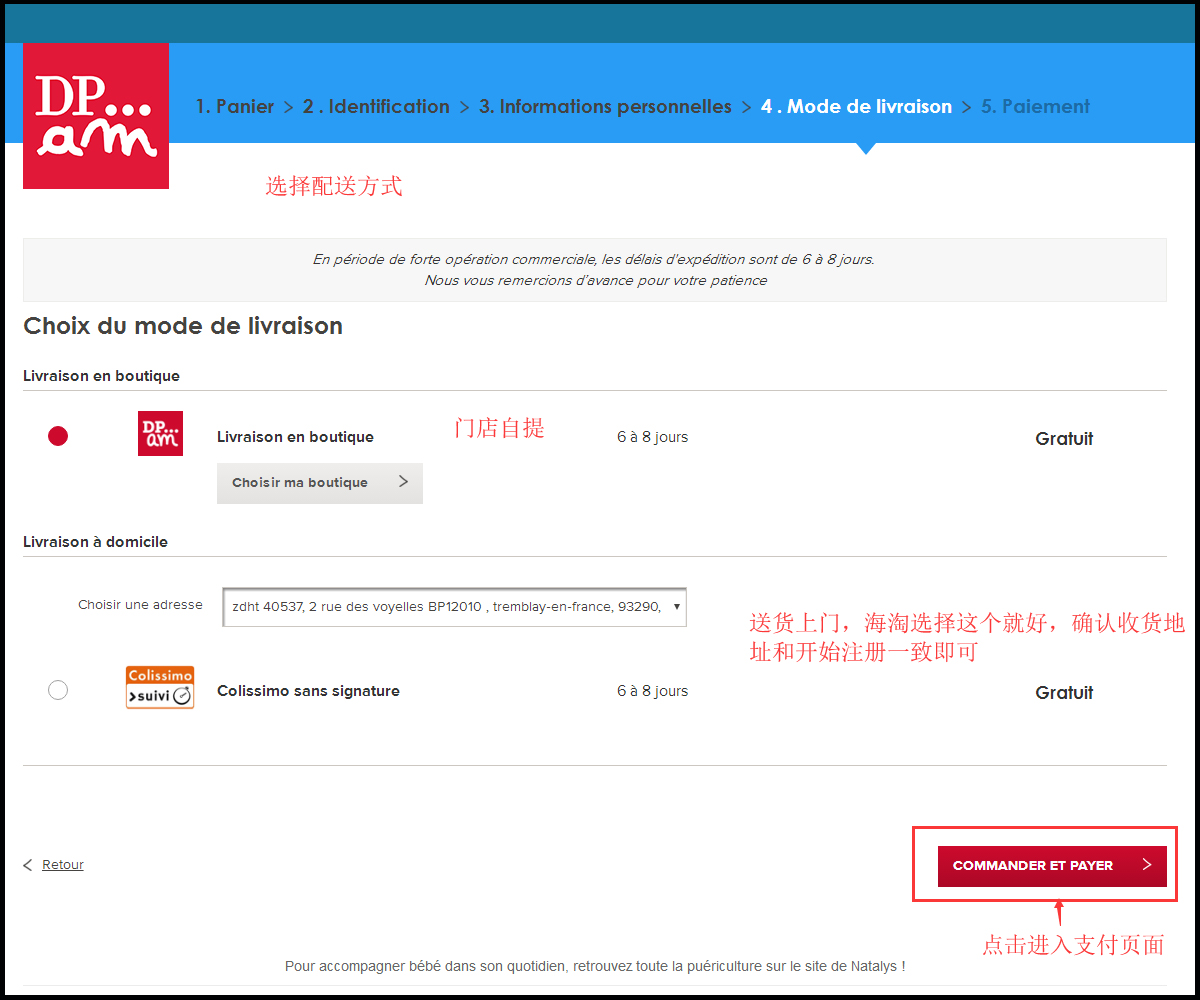Click step 5. Paiement
The image size is (1200, 1000).
[1035, 106]
